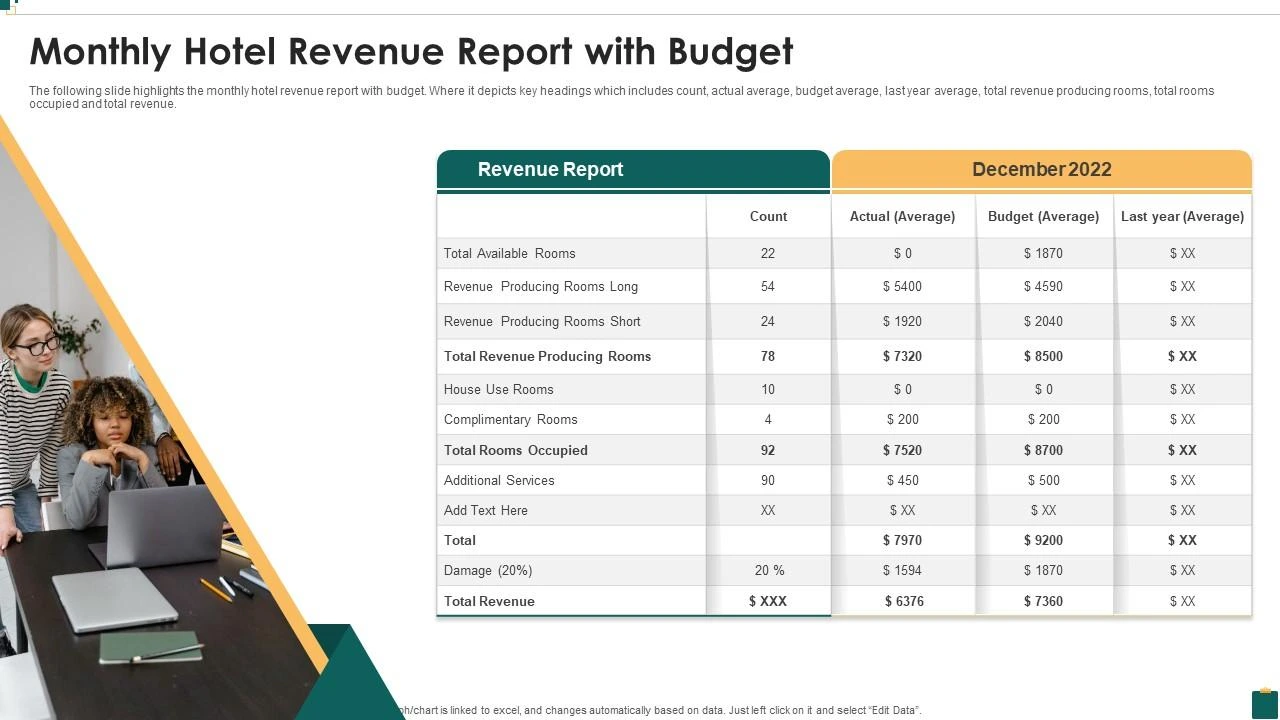Select the Complimentary Rooms count cell

click(768, 419)
